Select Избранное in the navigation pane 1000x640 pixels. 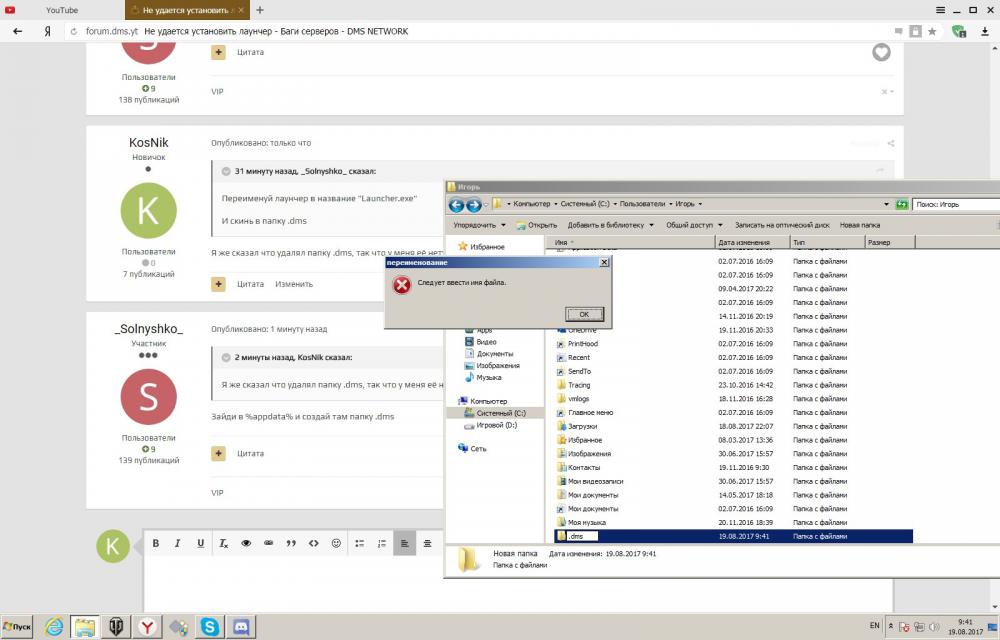[481, 247]
